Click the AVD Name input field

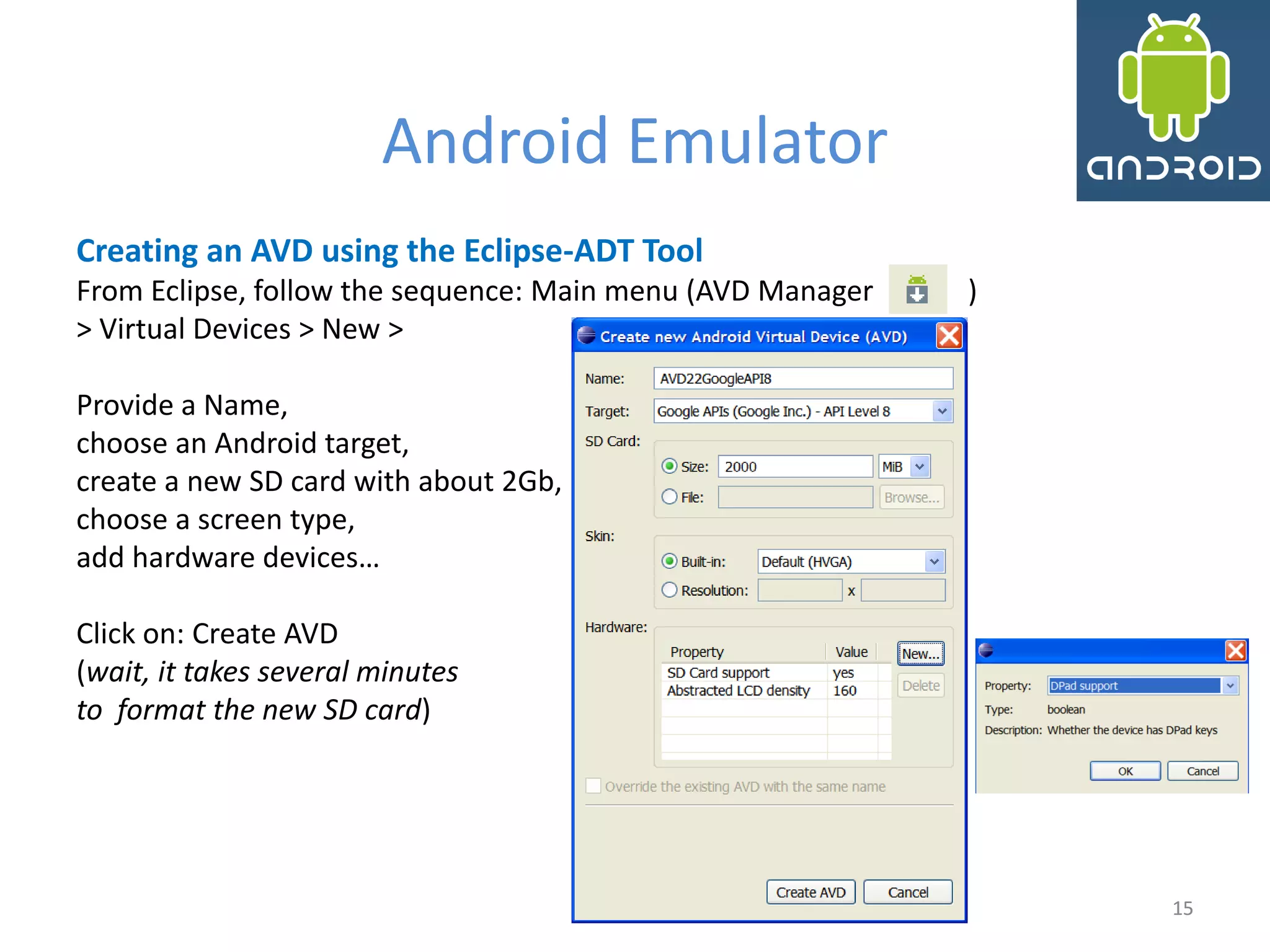point(803,379)
